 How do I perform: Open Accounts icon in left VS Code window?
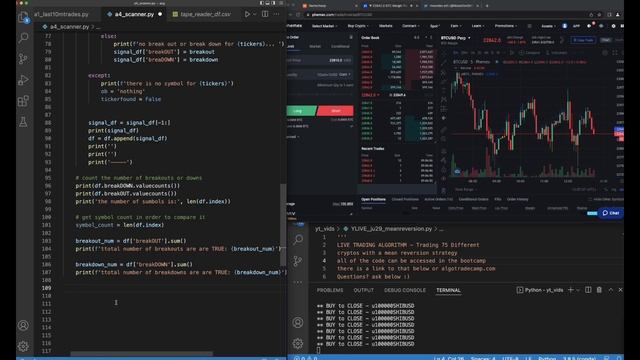pos(23,325)
